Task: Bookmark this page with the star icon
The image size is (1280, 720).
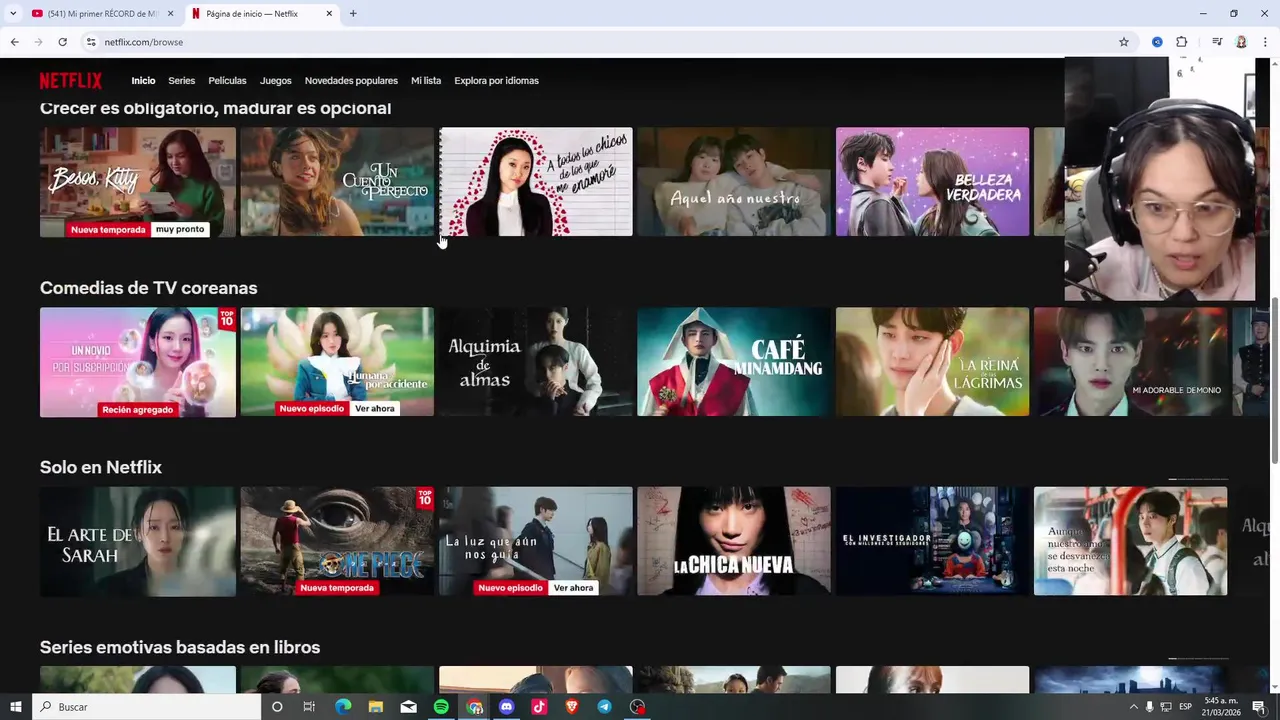Action: click(x=1124, y=42)
